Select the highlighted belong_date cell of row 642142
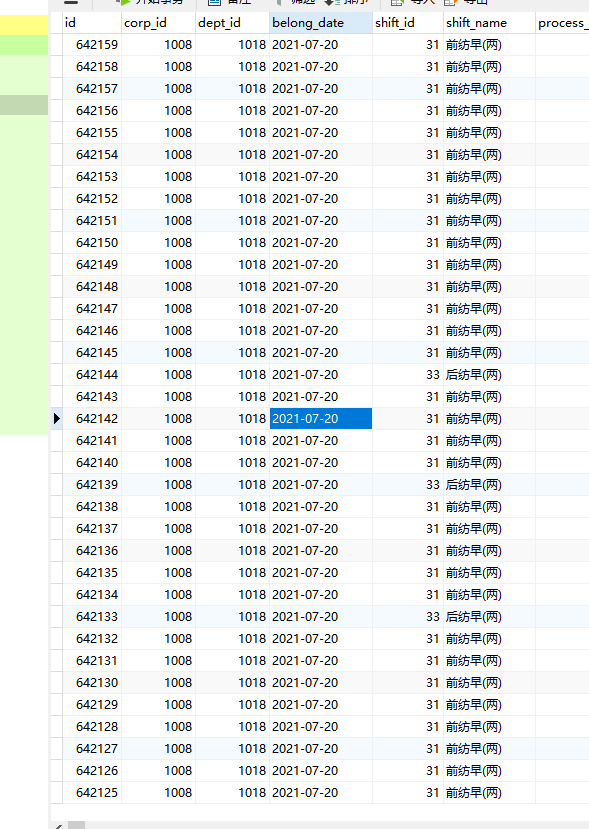The height and width of the screenshot is (829, 589). [x=321, y=419]
